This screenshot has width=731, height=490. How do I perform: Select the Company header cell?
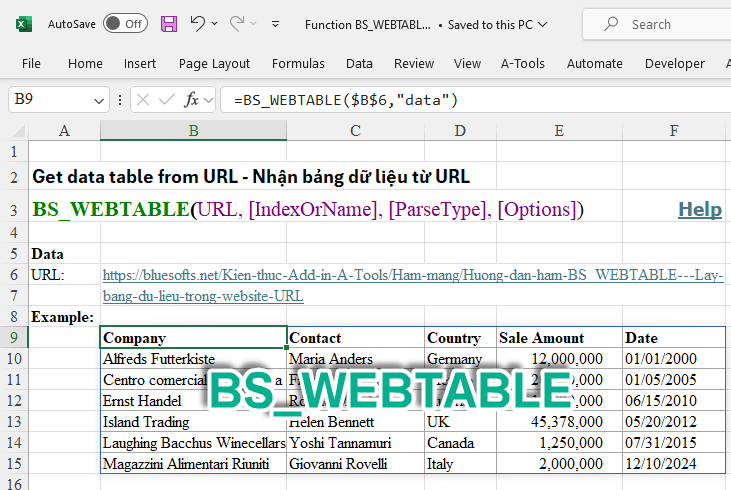[x=193, y=337]
